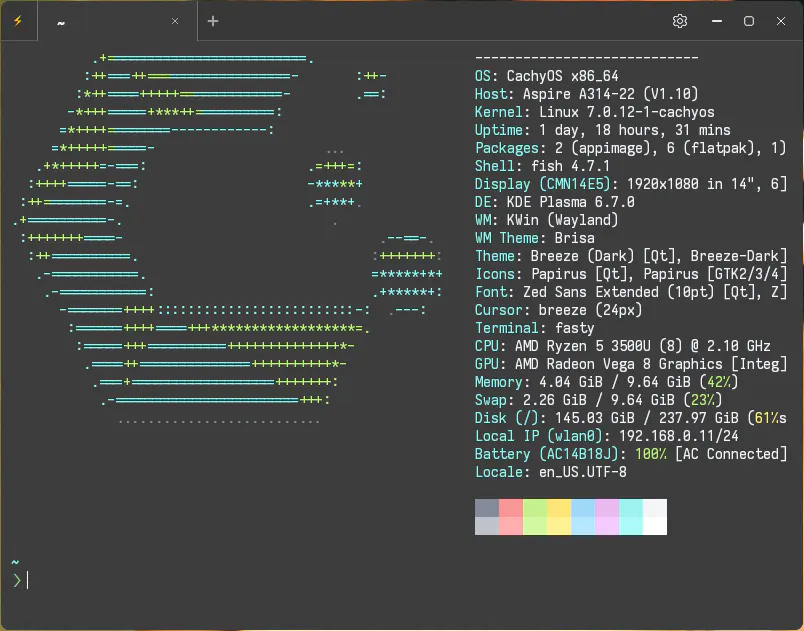Image resolution: width=804 pixels, height=631 pixels.
Task: Click the shell prompt input line
Action: [402, 580]
